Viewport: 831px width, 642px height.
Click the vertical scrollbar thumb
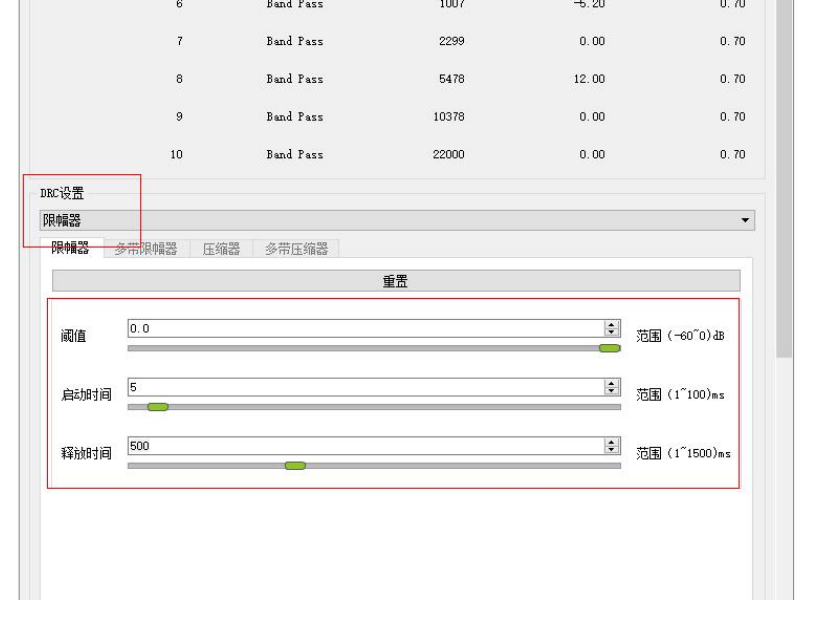tap(784, 179)
